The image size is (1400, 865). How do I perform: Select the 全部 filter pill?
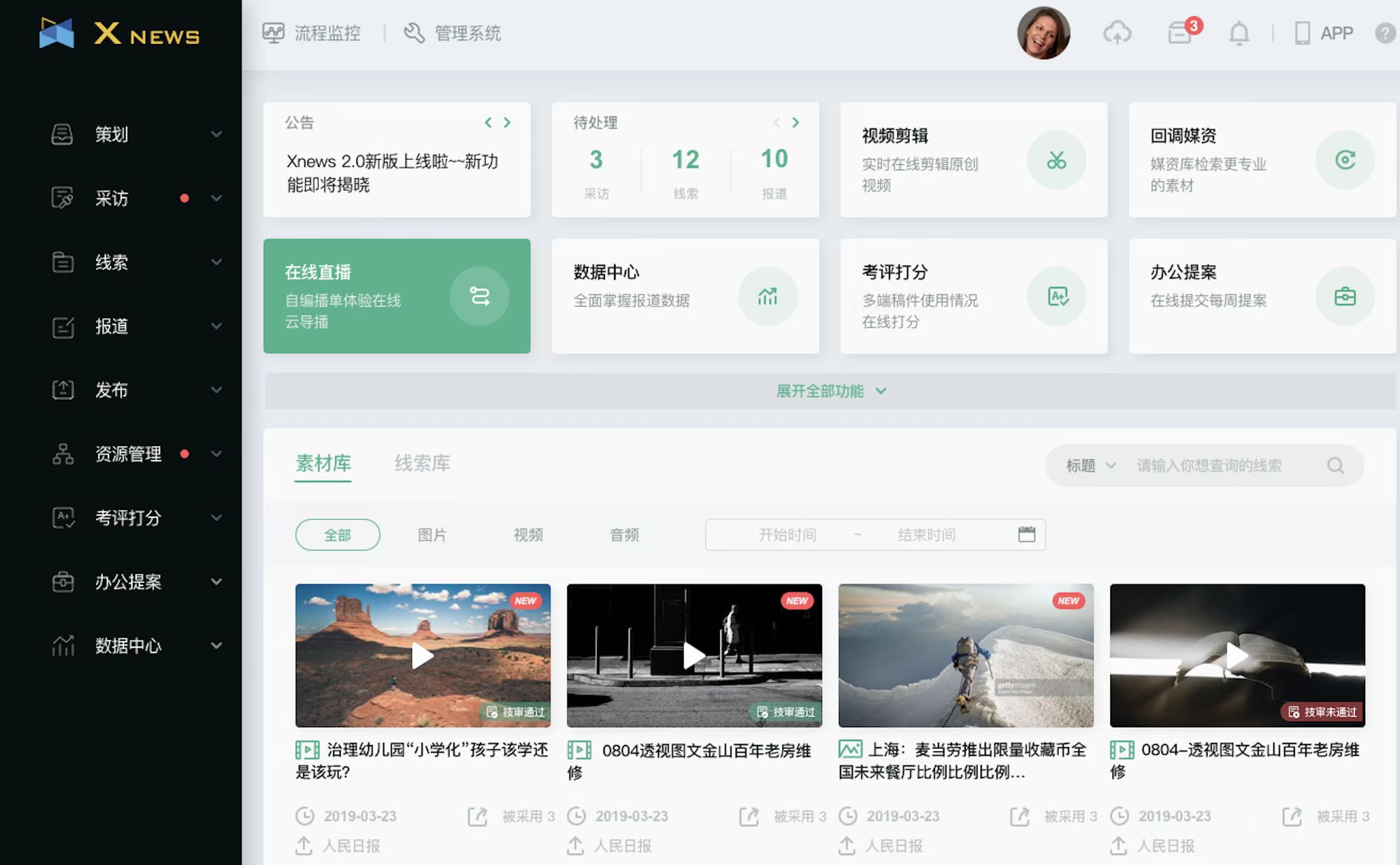coord(337,535)
